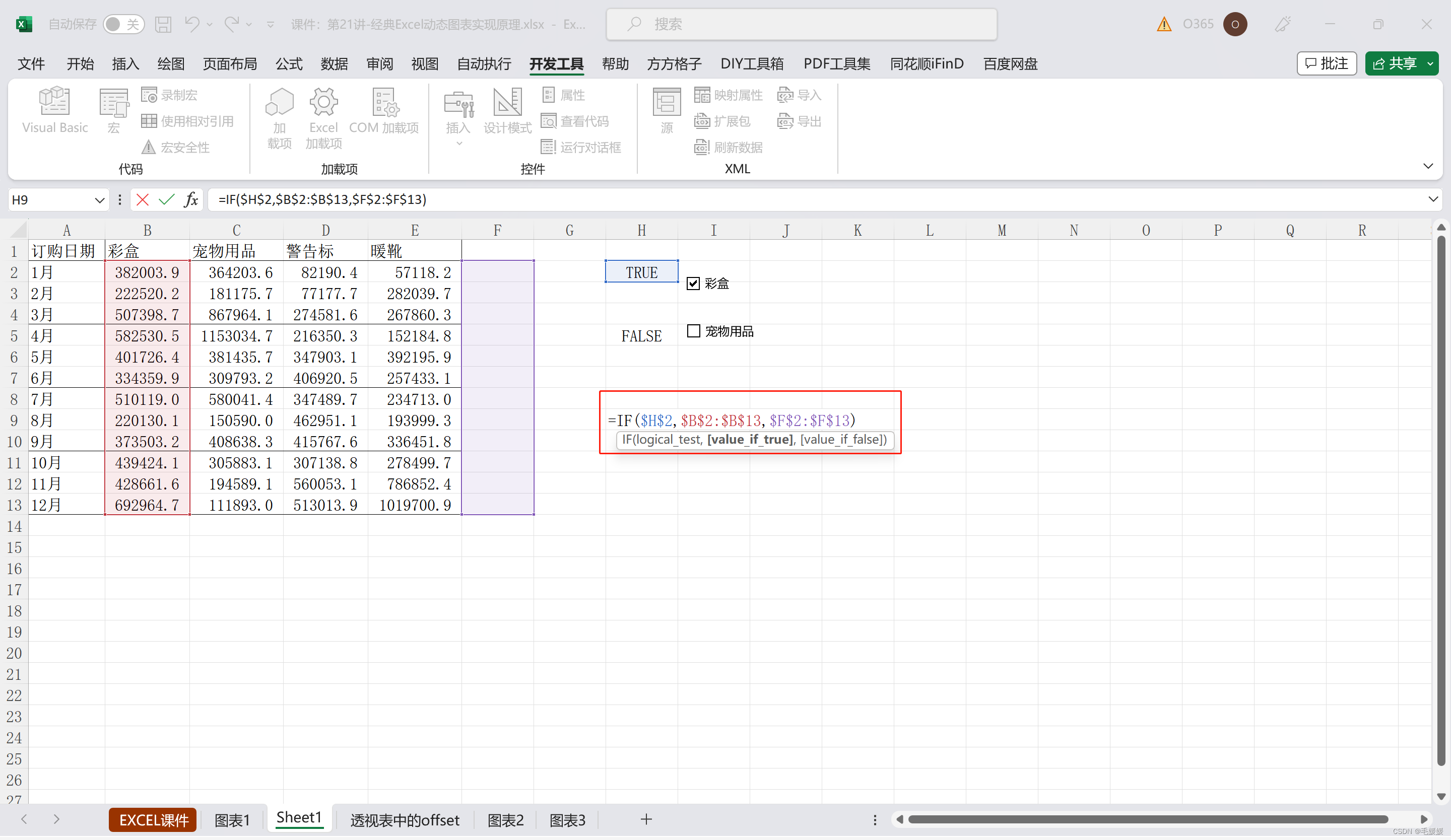Click Map Properties (映射属性)

tap(729, 95)
